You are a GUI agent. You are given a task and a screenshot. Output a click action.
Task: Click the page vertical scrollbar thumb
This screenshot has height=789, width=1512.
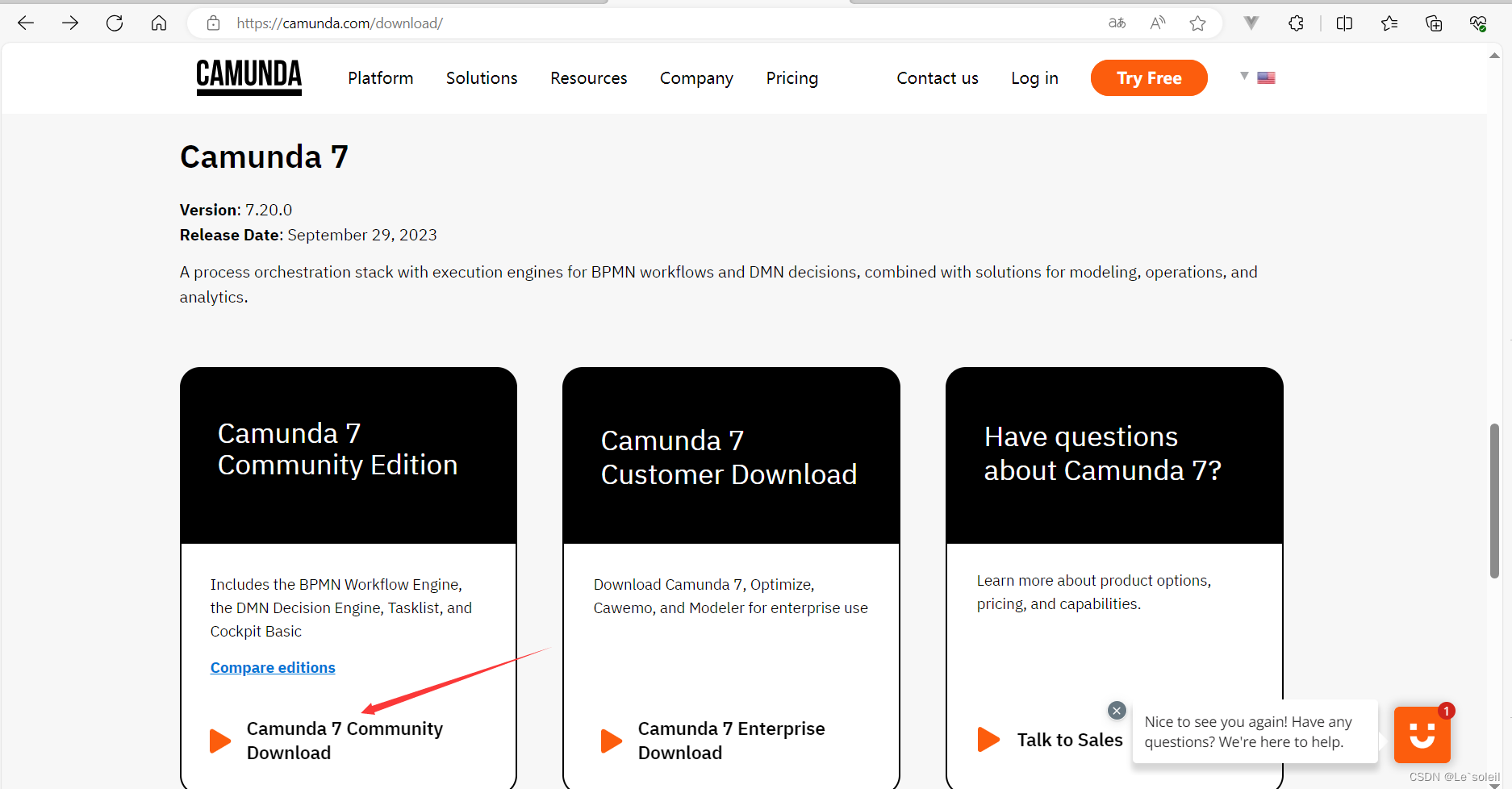click(x=1494, y=500)
